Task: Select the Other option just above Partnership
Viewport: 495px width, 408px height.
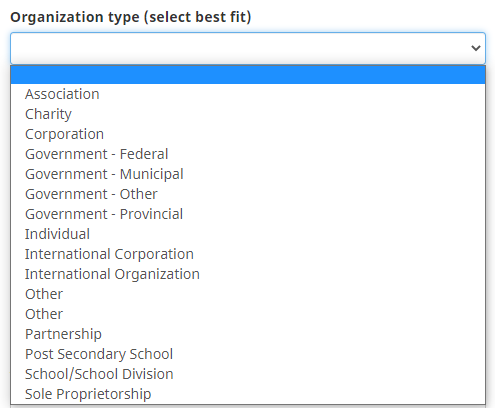Action: [248, 314]
